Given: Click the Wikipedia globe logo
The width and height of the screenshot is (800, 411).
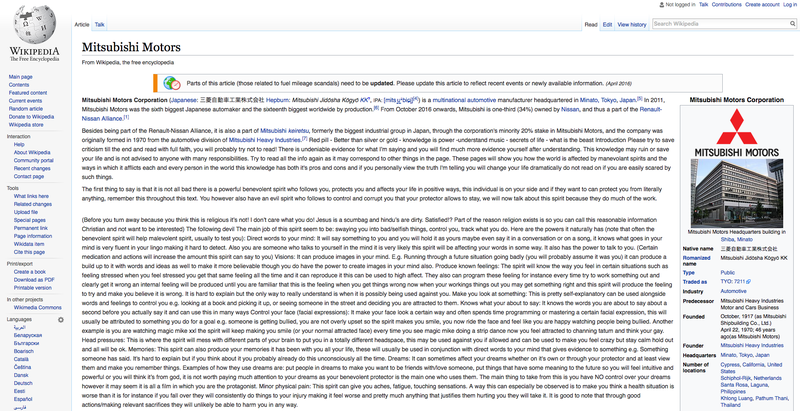Looking at the screenshot, I should coord(35,24).
